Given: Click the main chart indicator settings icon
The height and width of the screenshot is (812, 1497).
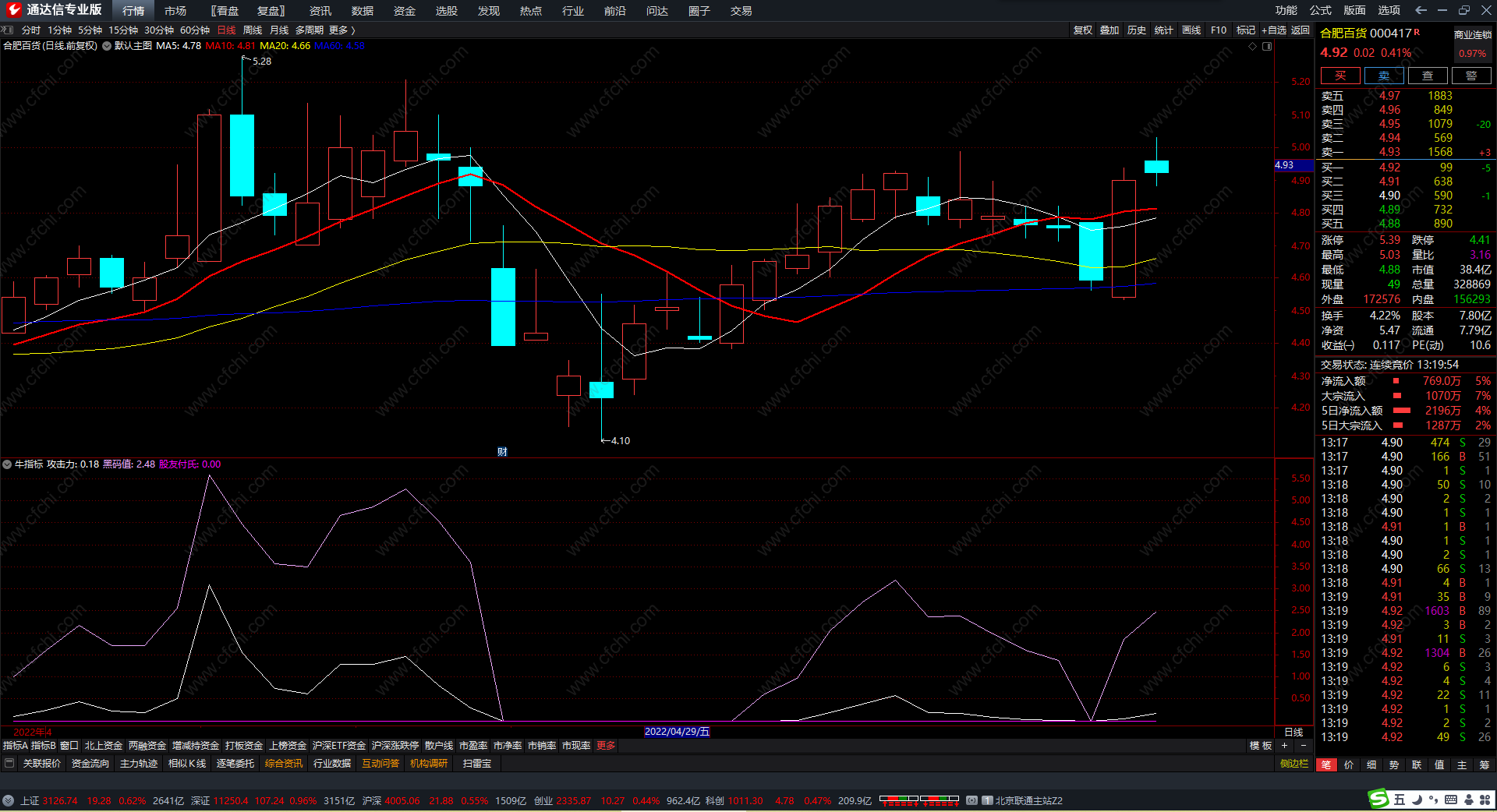Looking at the screenshot, I should 107,46.
